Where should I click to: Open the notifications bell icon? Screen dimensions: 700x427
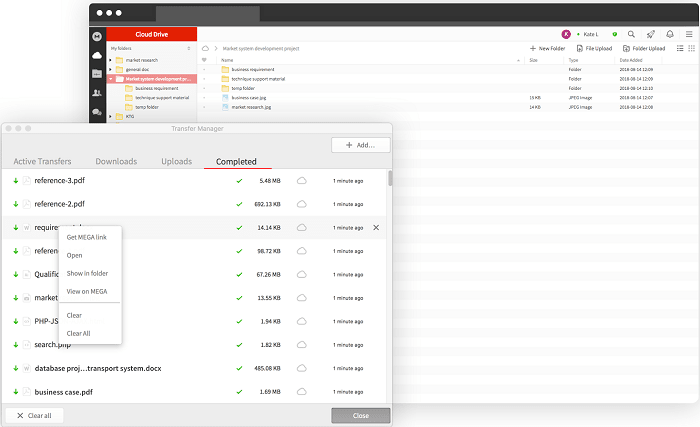pos(670,34)
